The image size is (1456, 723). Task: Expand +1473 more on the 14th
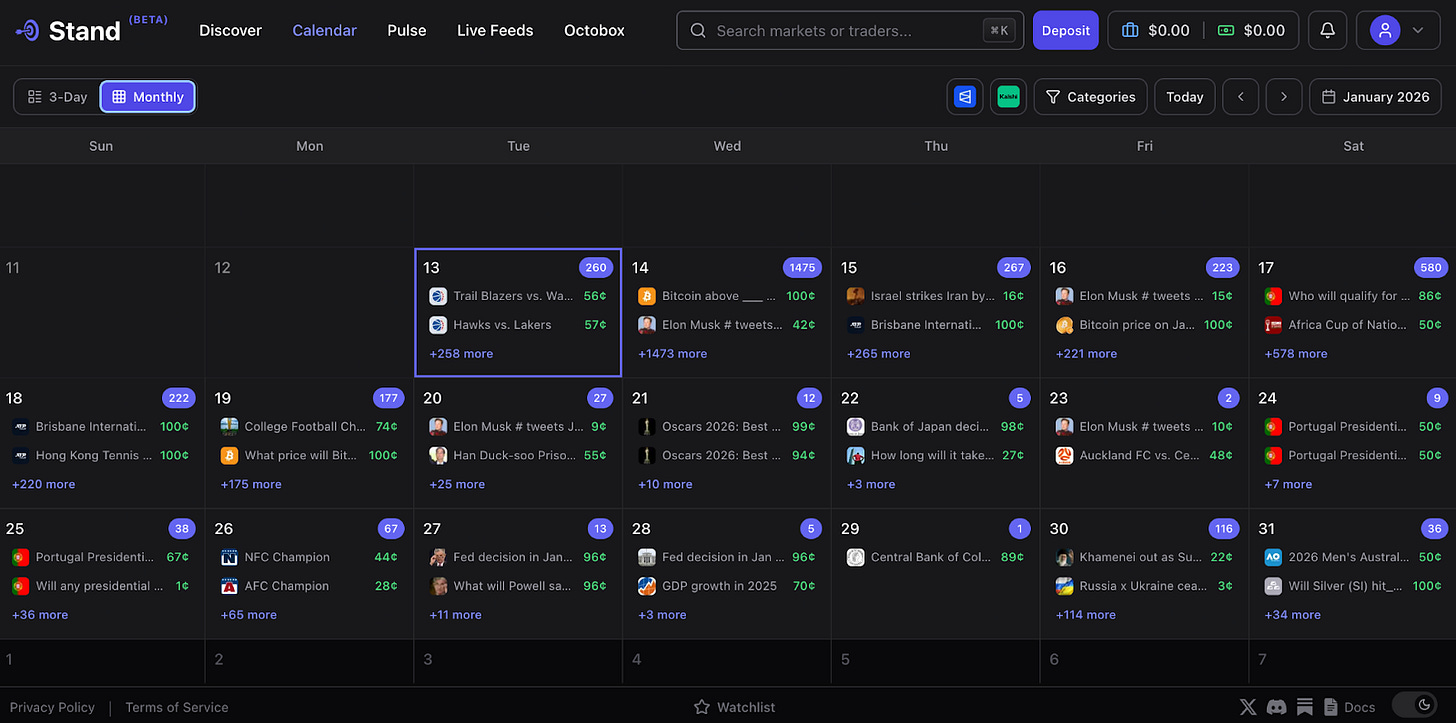coord(672,353)
